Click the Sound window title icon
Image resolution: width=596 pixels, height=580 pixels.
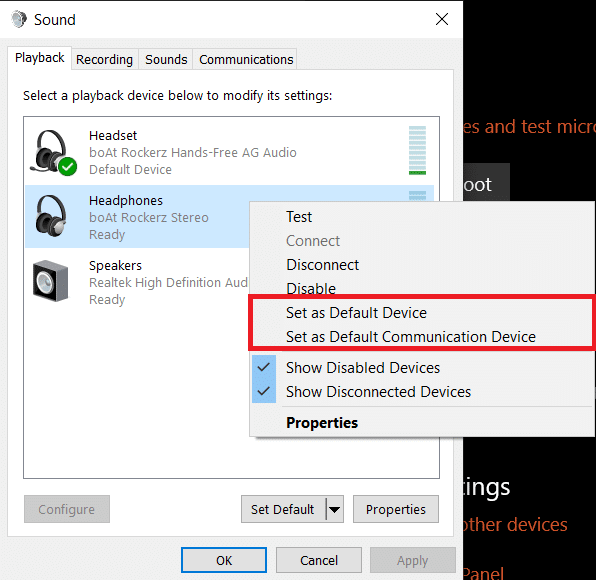tap(19, 19)
